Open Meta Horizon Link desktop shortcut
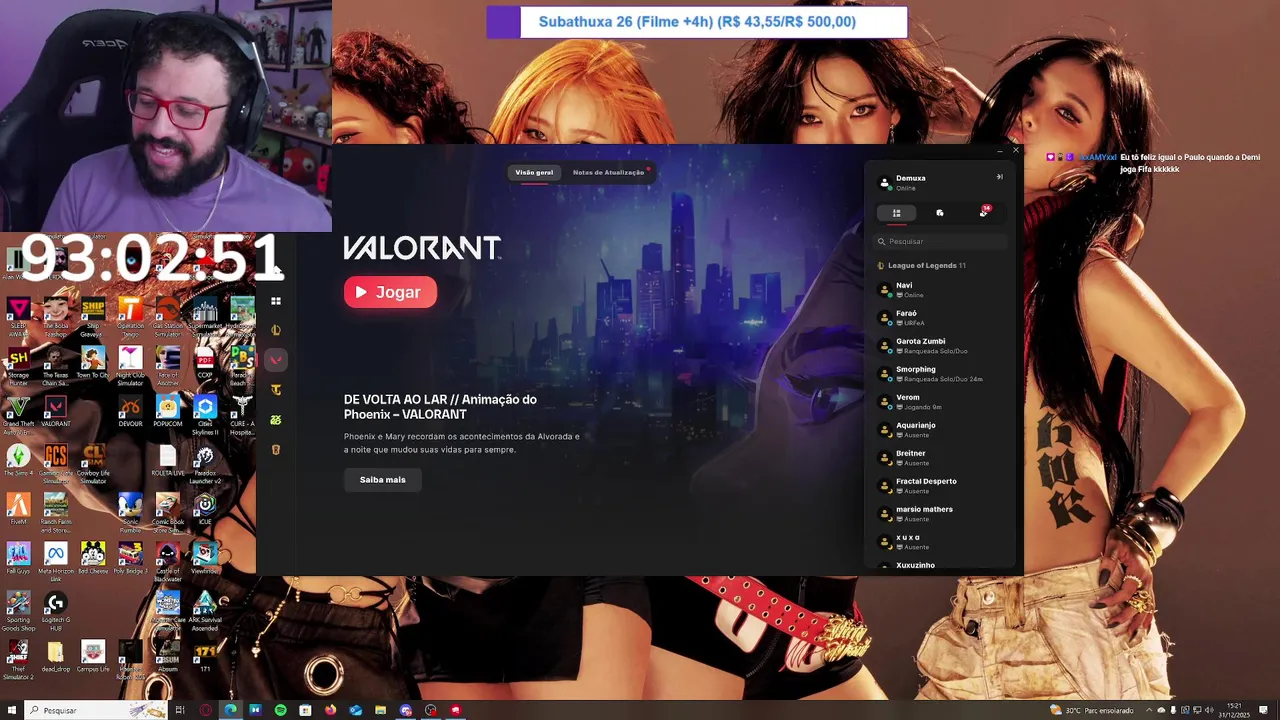 (56, 562)
